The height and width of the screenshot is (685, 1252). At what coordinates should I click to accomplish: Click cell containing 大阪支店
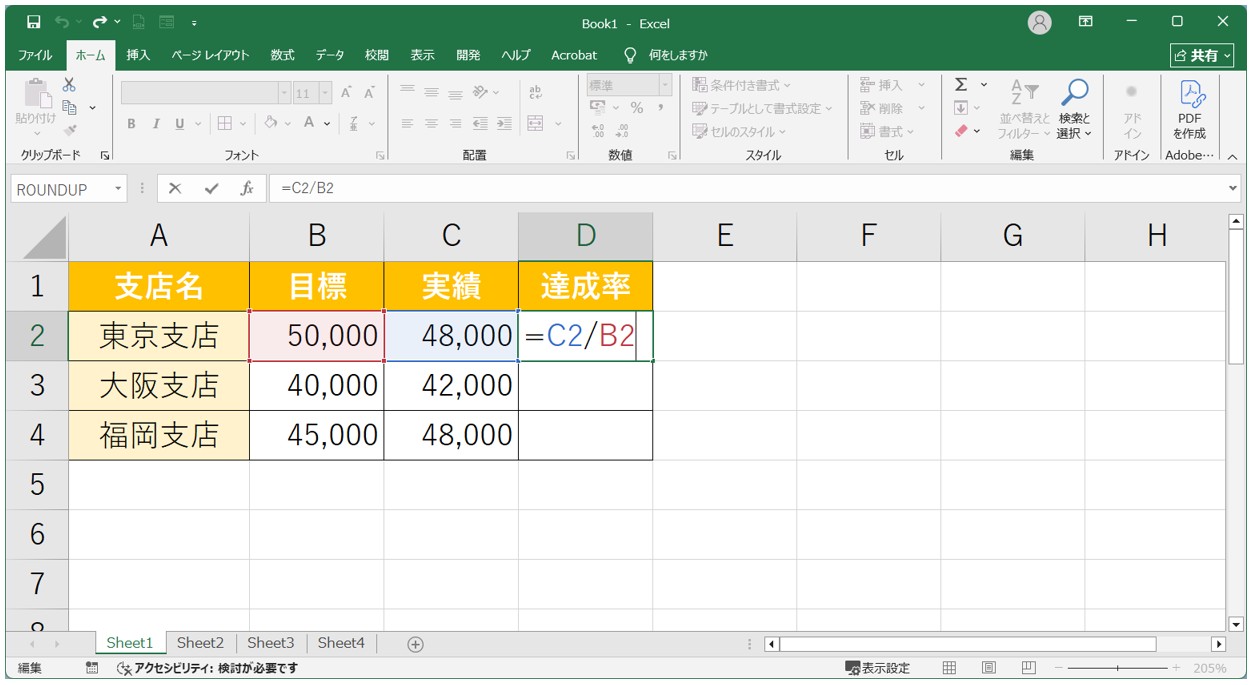tap(159, 385)
